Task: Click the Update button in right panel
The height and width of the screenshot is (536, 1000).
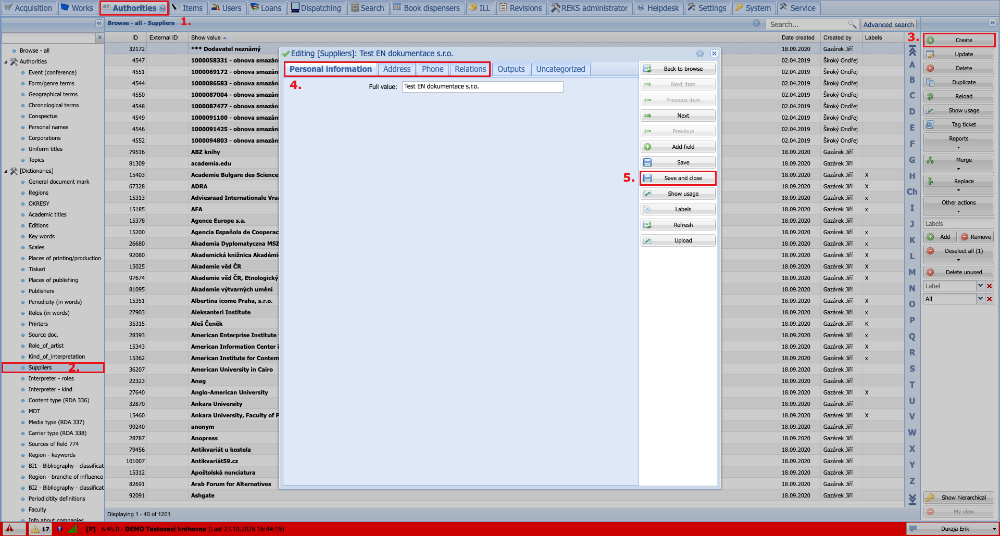Action: click(958, 54)
